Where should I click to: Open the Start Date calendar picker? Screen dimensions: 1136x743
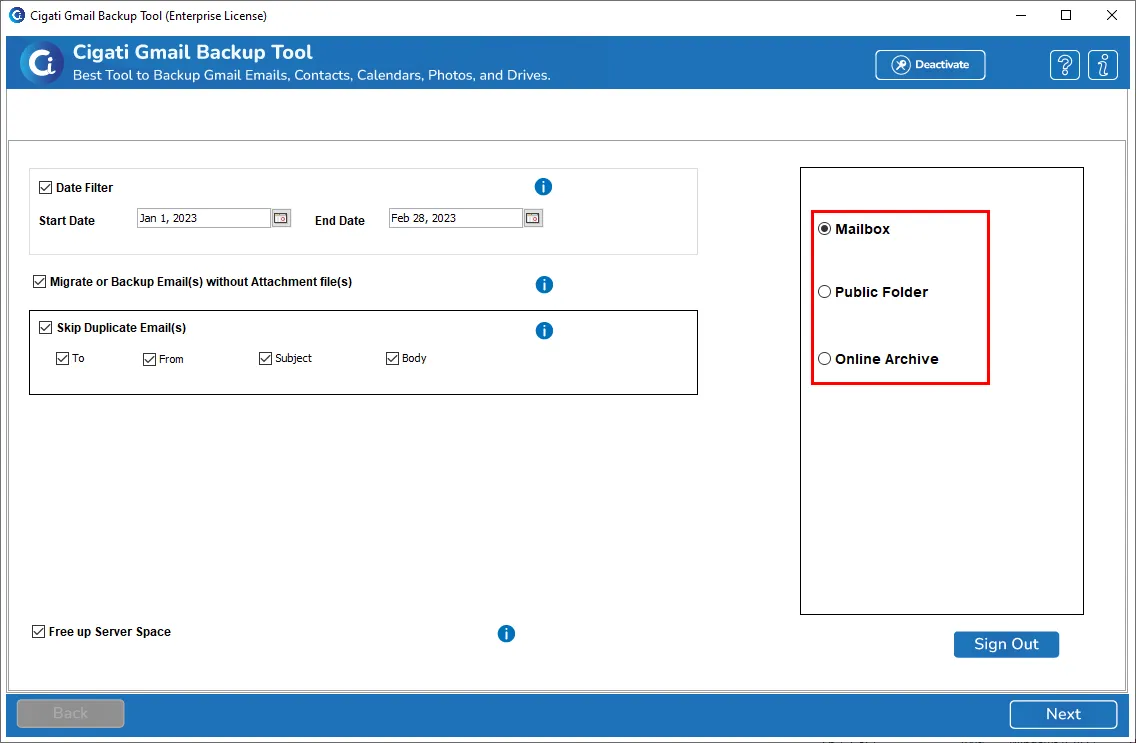(281, 218)
